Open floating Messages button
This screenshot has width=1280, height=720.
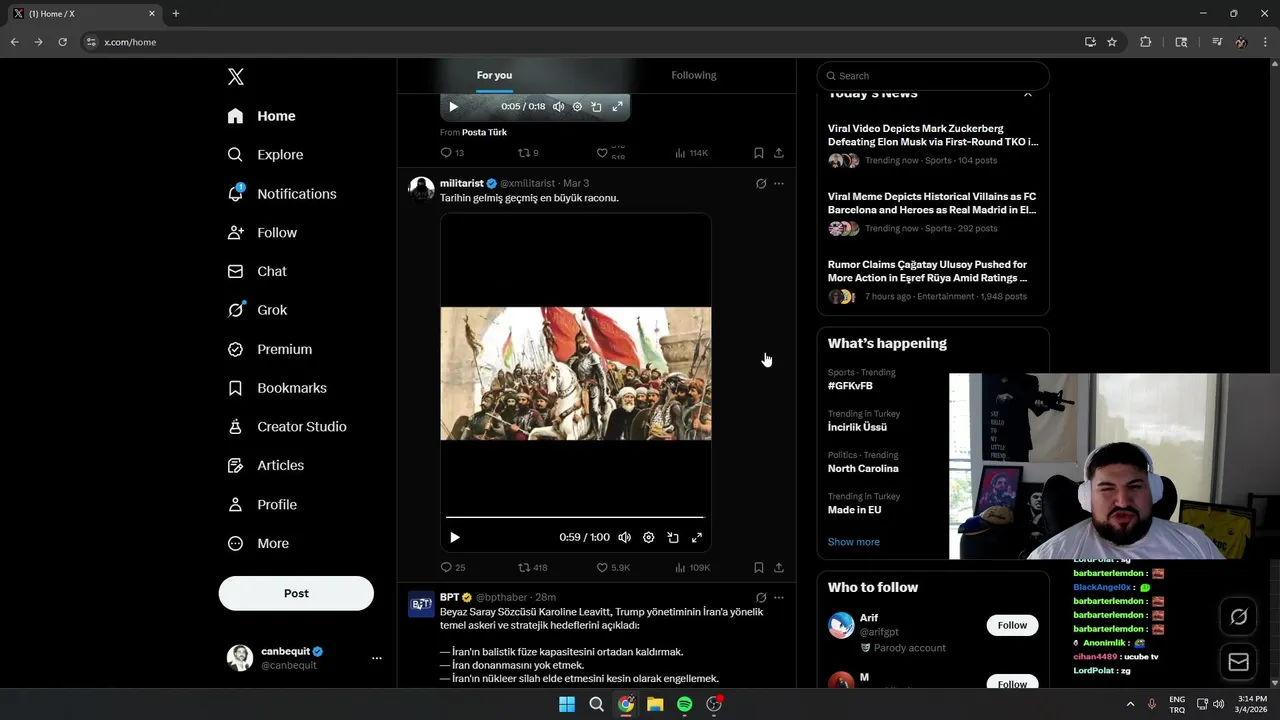pos(1238,662)
